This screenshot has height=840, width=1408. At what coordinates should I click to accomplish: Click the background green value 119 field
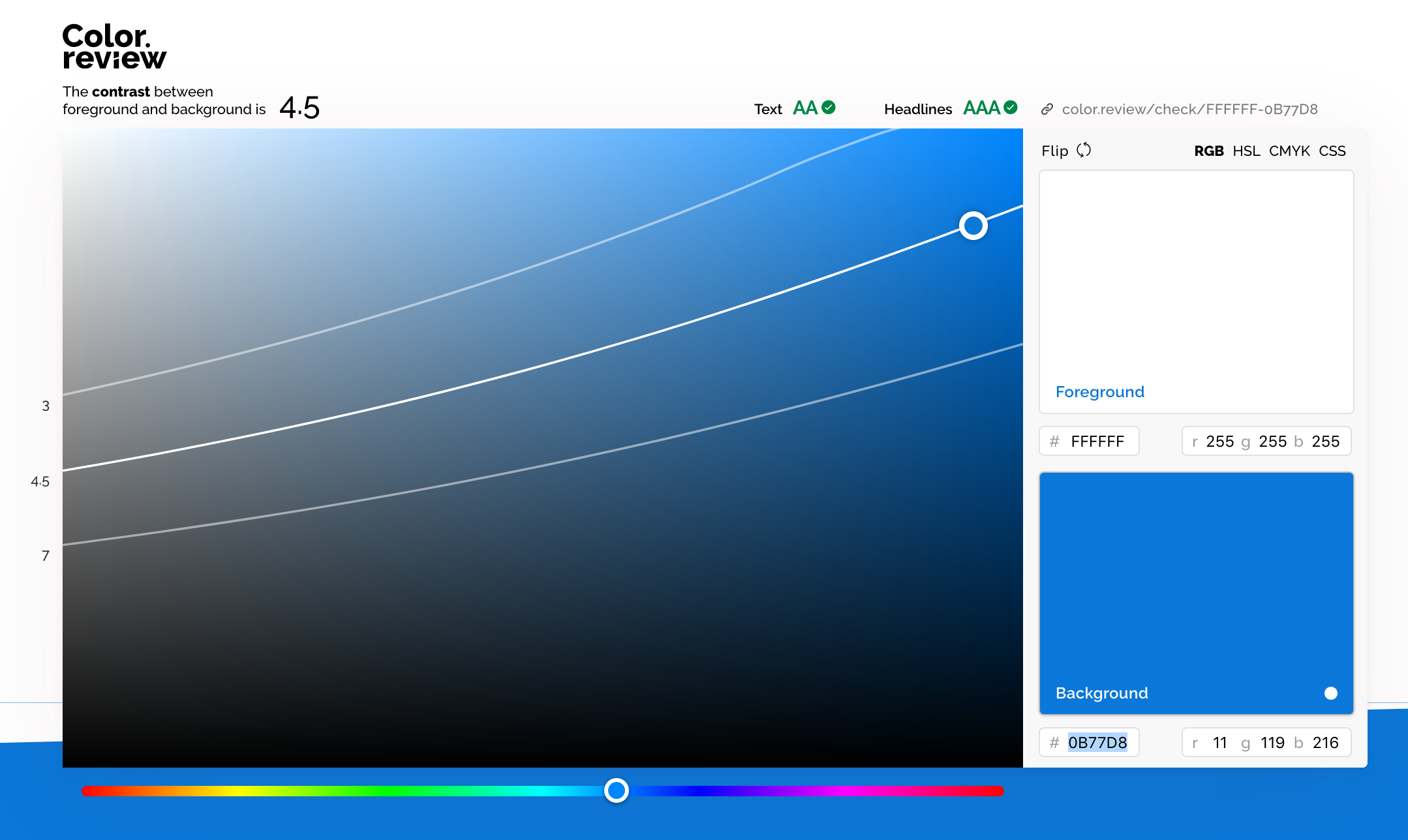1272,742
